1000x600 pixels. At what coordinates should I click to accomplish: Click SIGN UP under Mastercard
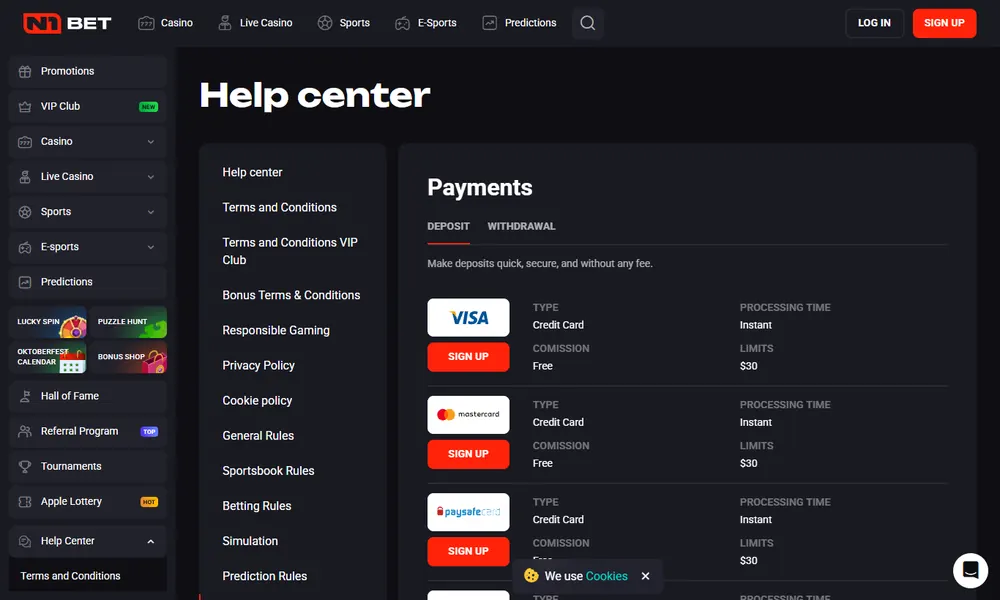click(468, 454)
